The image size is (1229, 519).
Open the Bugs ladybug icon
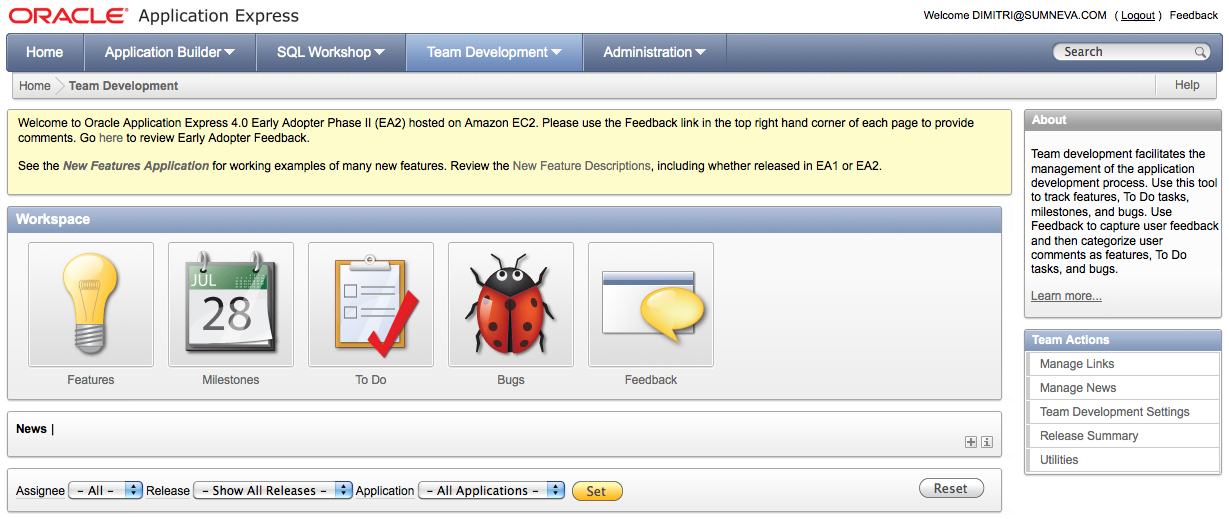point(511,305)
